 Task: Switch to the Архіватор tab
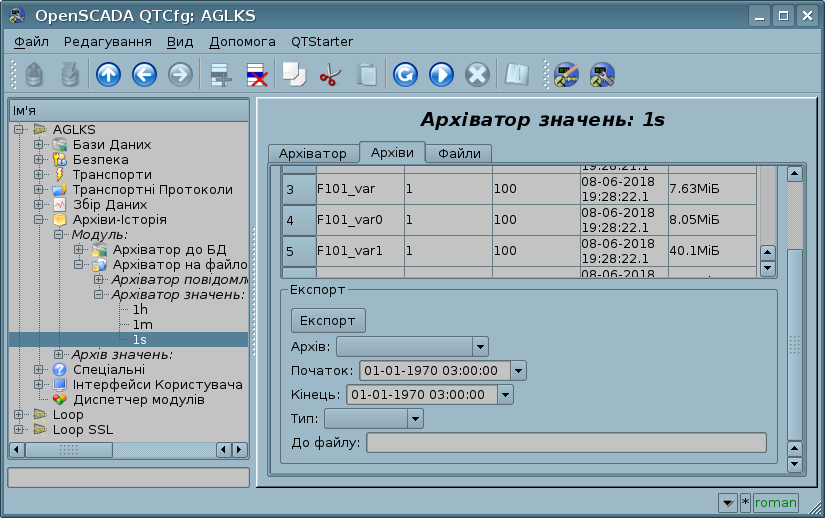tap(313, 154)
